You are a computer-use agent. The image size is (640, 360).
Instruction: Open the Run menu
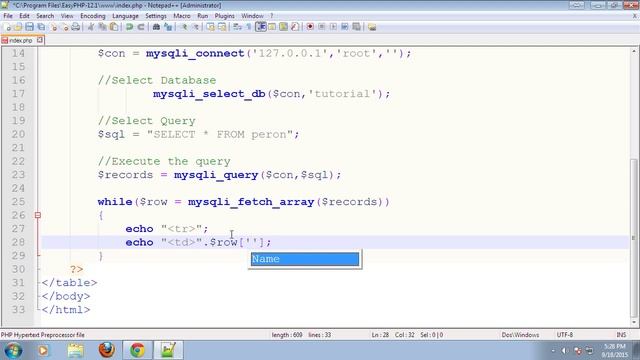click(202, 16)
